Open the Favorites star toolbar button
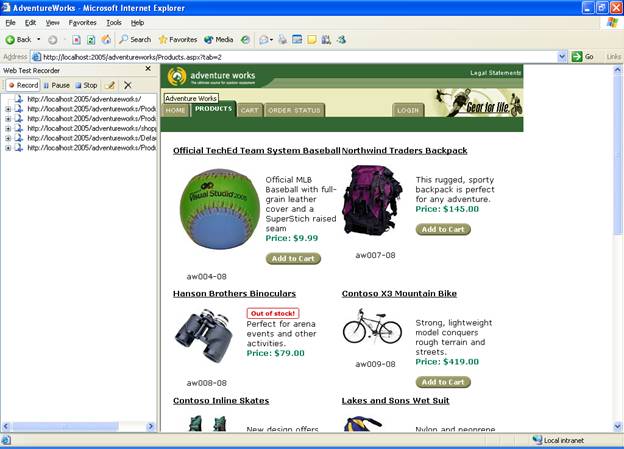Viewport: 624px width, 449px height. click(177, 39)
